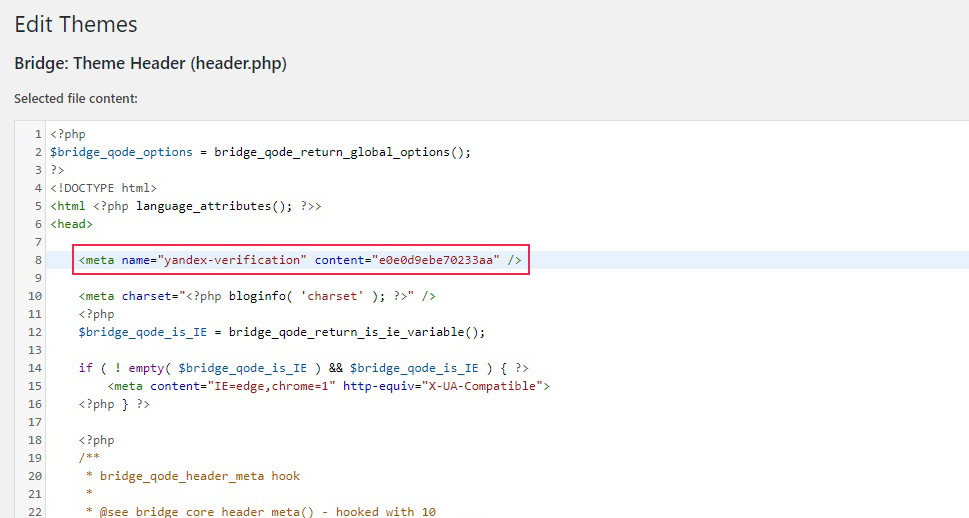Click the Selected file content label
The height and width of the screenshot is (518, 969).
pyautogui.click(x=76, y=99)
